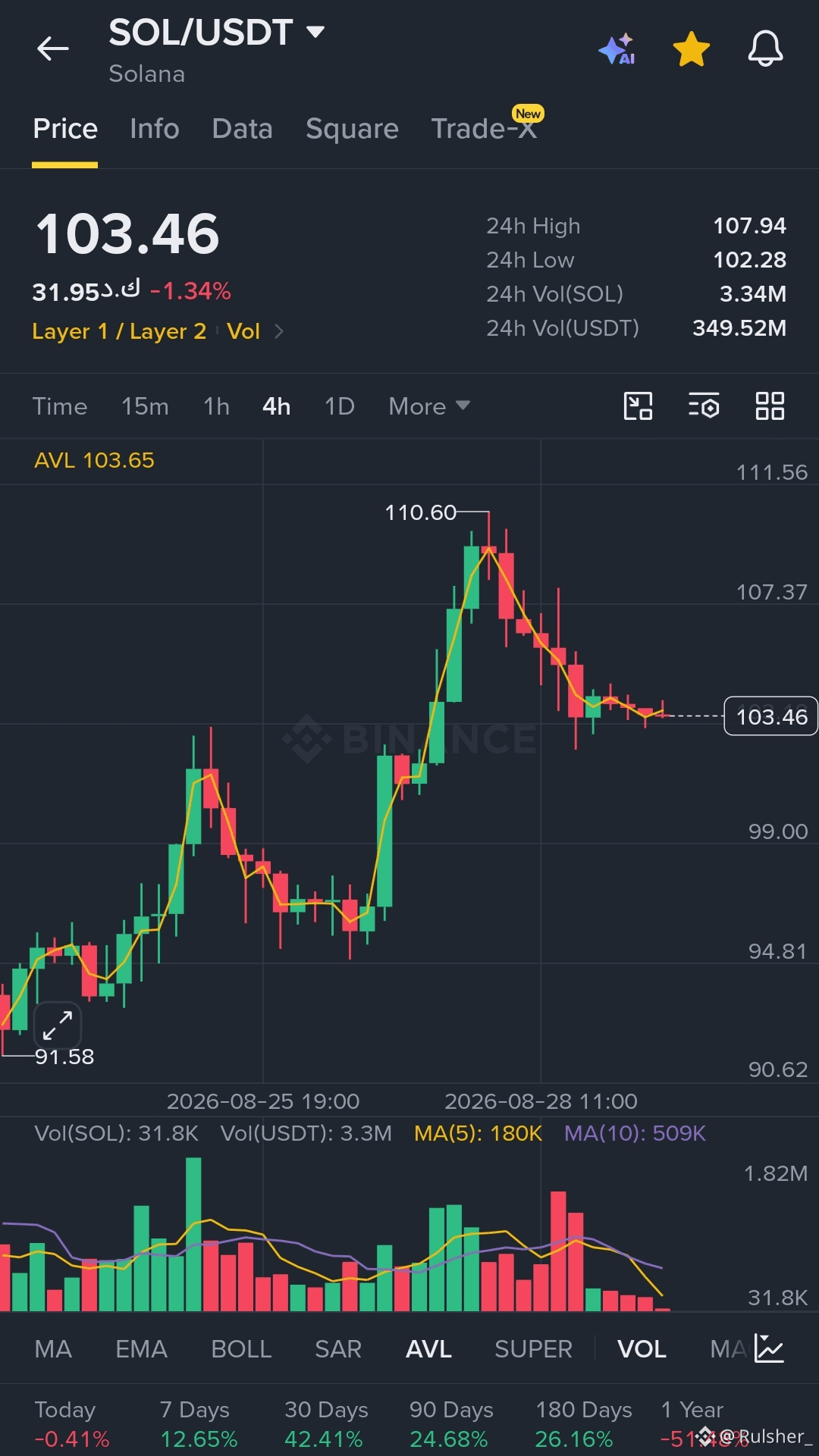The height and width of the screenshot is (1456, 819).
Task: Tap the 103.46 current price label
Action: 771,716
